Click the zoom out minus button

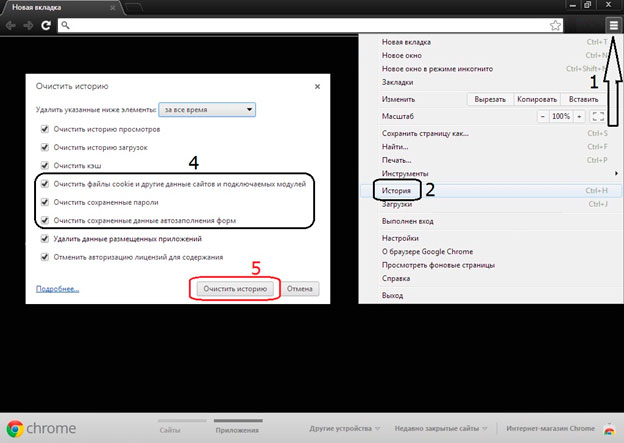541,117
